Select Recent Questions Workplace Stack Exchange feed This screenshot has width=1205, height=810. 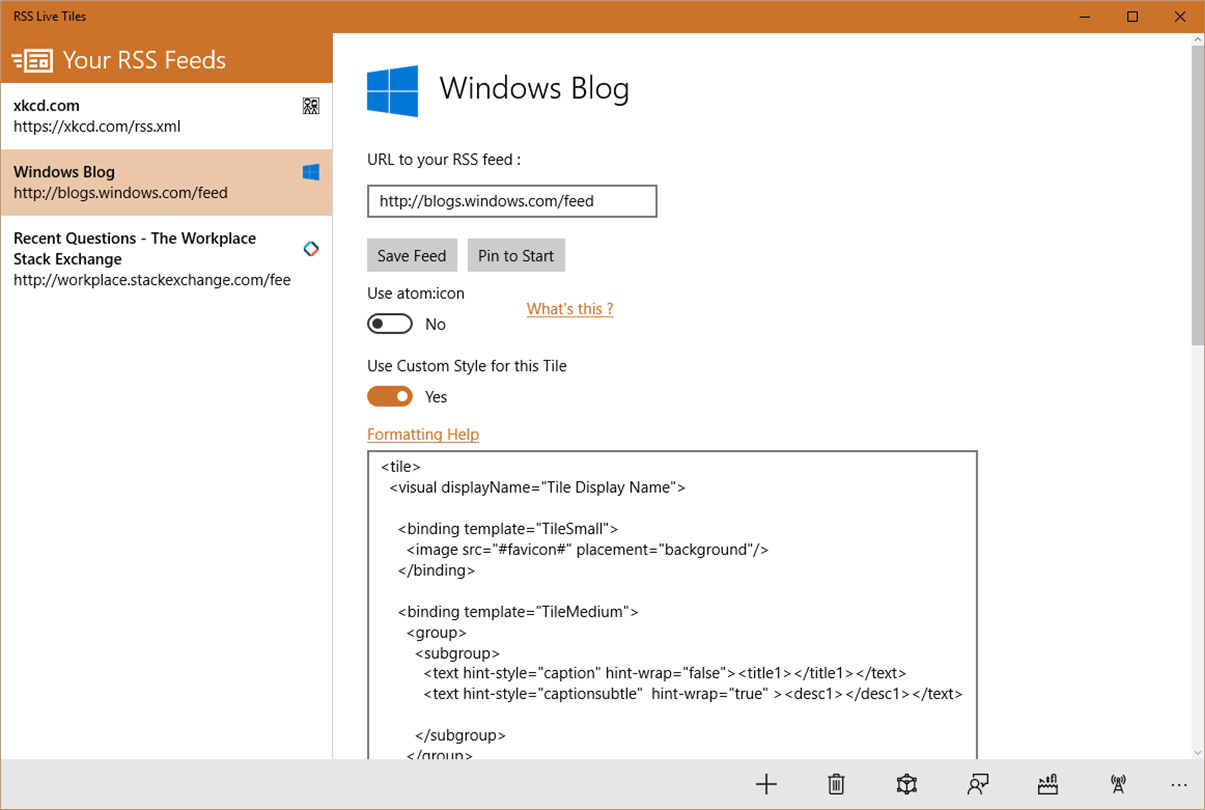click(166, 259)
